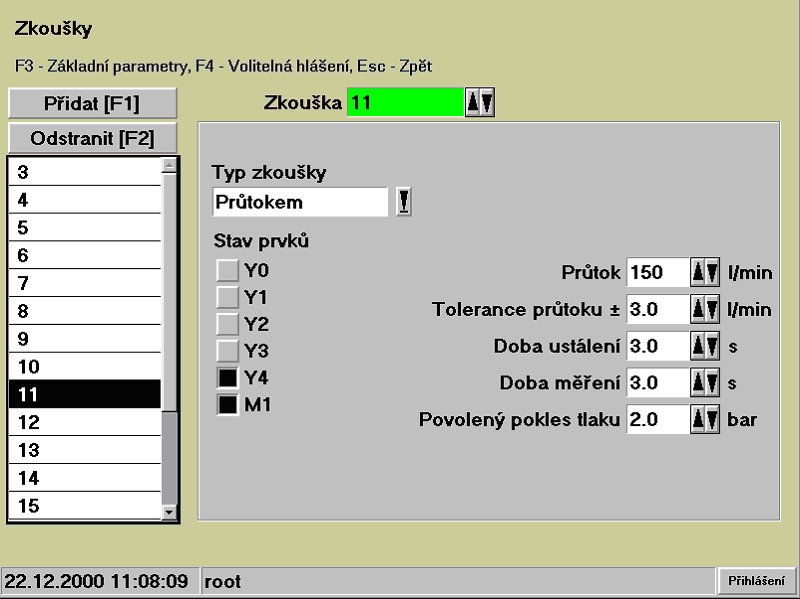Click the Zkouška number stepper arrows

point(480,102)
